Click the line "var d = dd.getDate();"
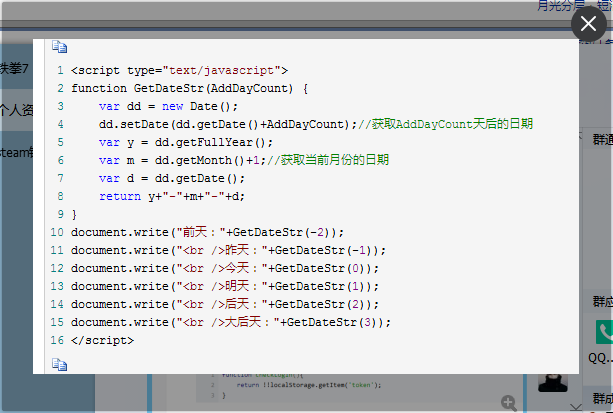613x413 pixels. (x=172, y=178)
